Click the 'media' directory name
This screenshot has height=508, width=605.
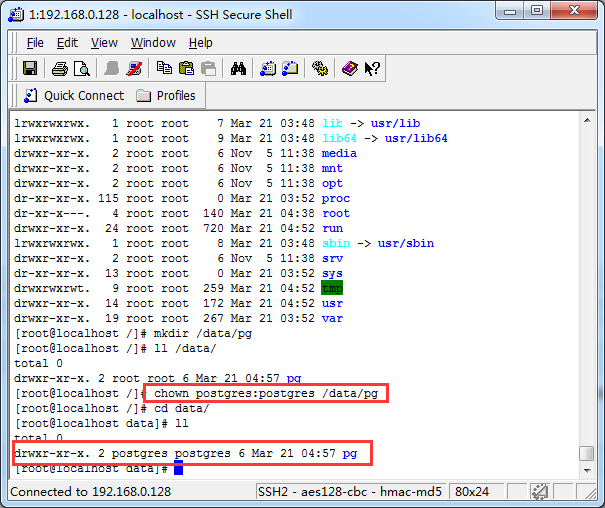339,153
